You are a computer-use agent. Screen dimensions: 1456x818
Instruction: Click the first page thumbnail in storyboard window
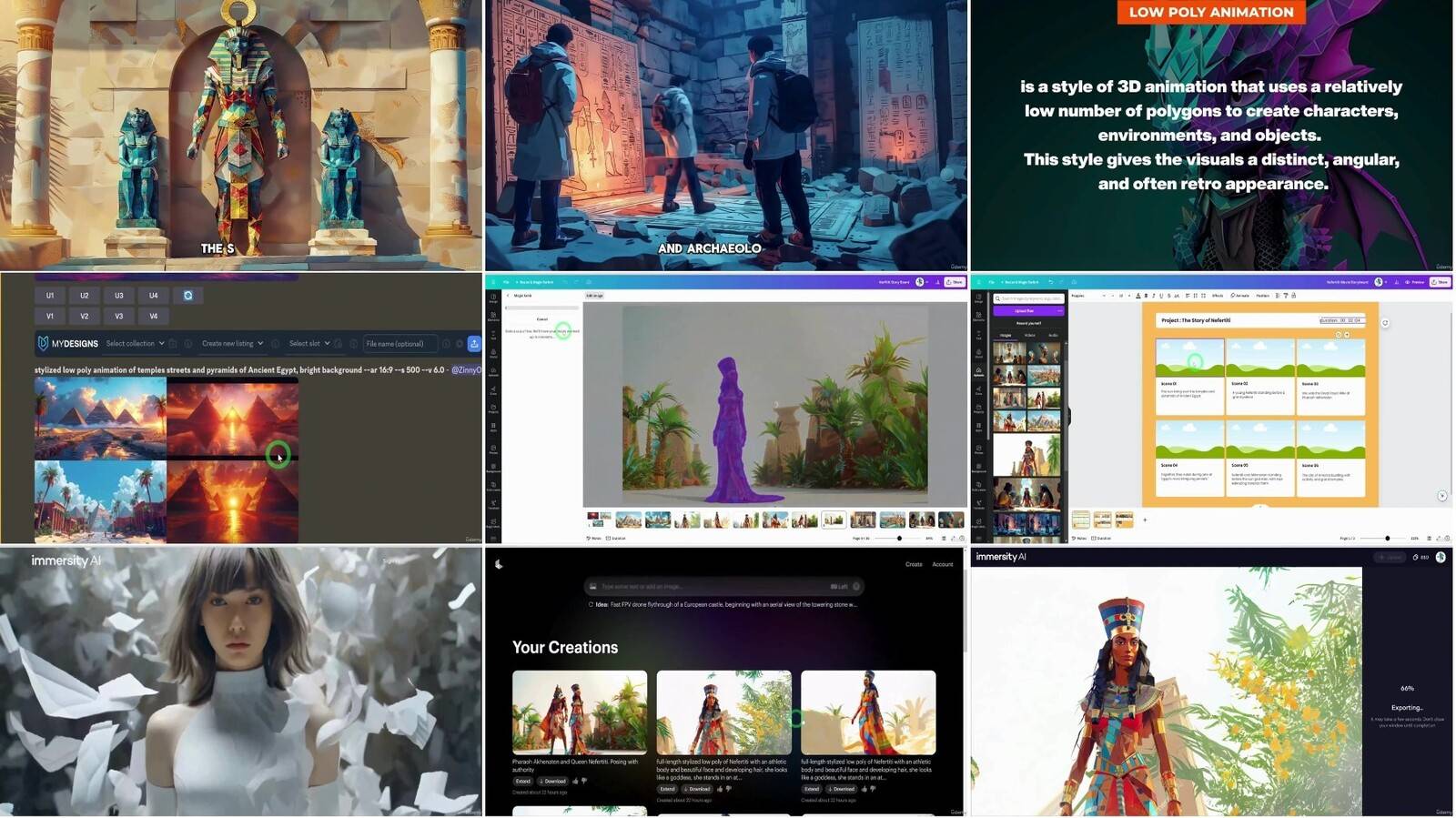click(1080, 520)
